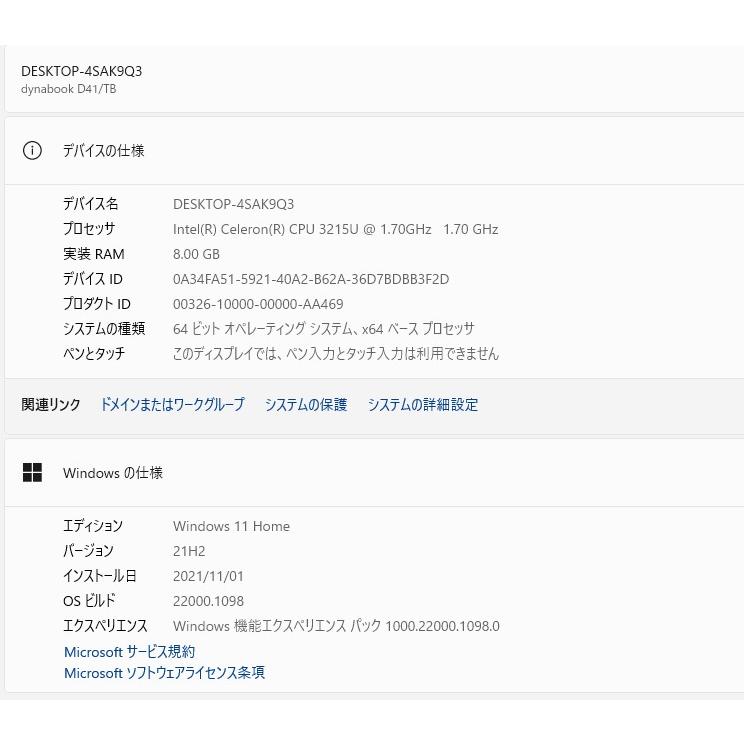Select the プロダクト ID value 00326-10000-00000-AA469
This screenshot has width=744, height=744.
click(x=258, y=304)
